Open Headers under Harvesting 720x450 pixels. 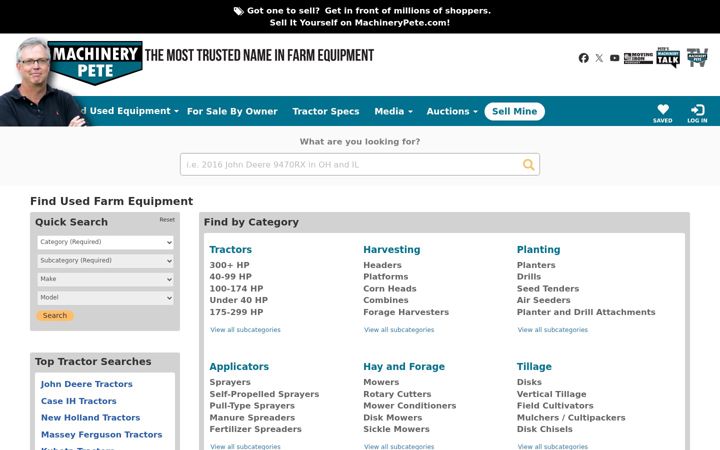point(382,265)
